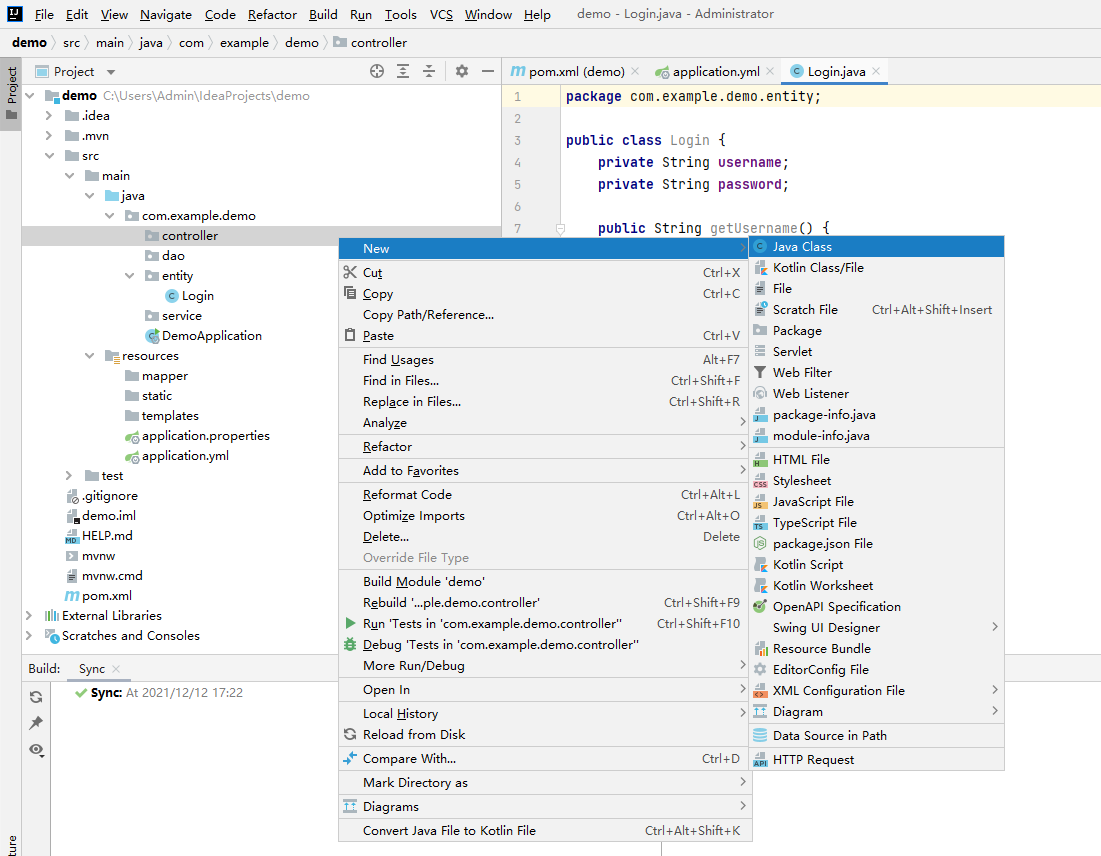Viewport: 1101px width, 856px height.
Task: Click the Select Opened File locate icon
Action: point(377,71)
